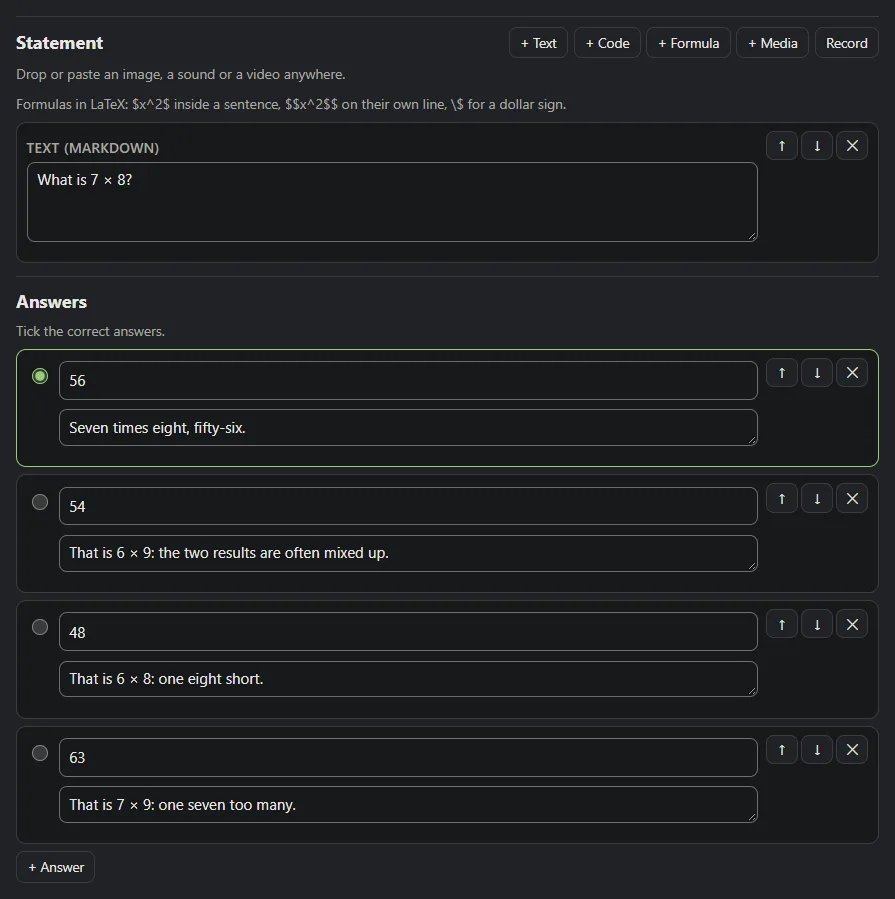Add a Text block to statement
895x899 pixels.
[538, 43]
